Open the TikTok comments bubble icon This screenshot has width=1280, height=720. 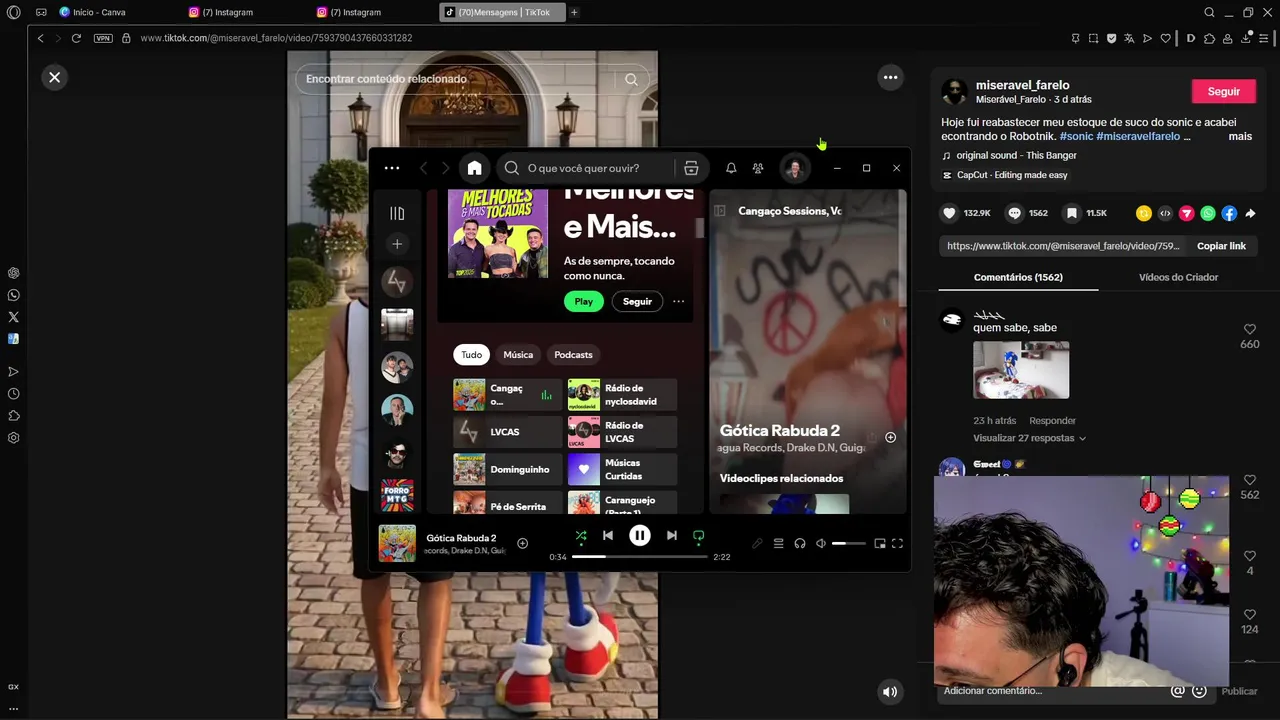click(1014, 213)
